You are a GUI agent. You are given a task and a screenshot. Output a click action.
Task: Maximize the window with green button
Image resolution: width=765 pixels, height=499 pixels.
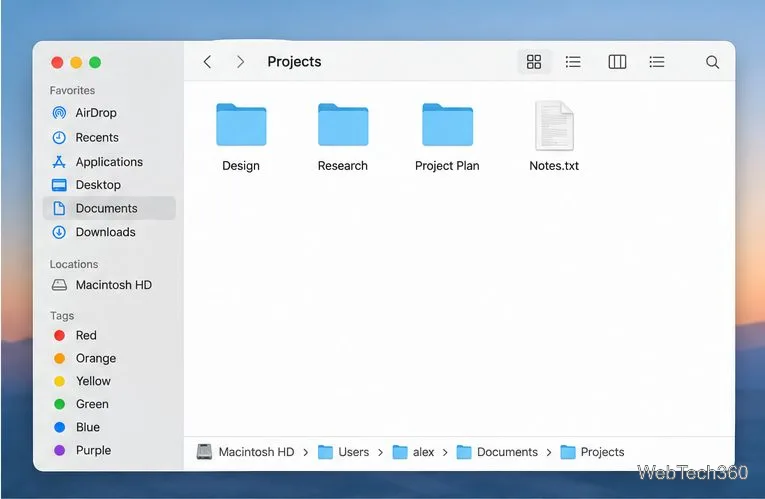click(x=95, y=62)
